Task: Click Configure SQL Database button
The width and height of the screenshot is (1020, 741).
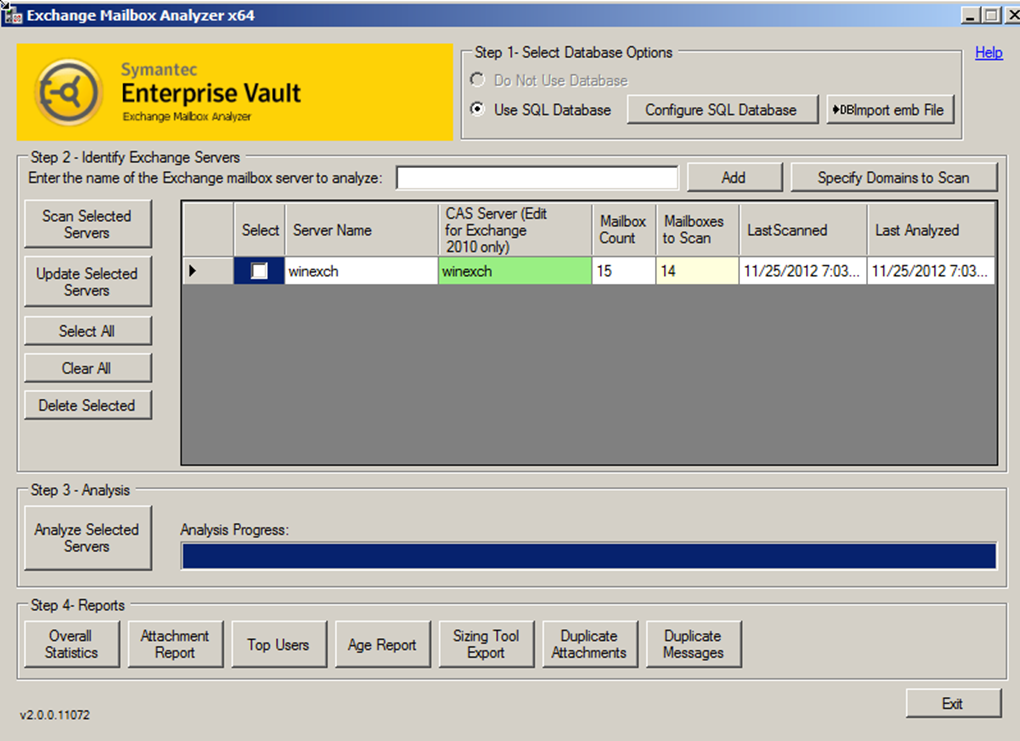Action: 722,110
